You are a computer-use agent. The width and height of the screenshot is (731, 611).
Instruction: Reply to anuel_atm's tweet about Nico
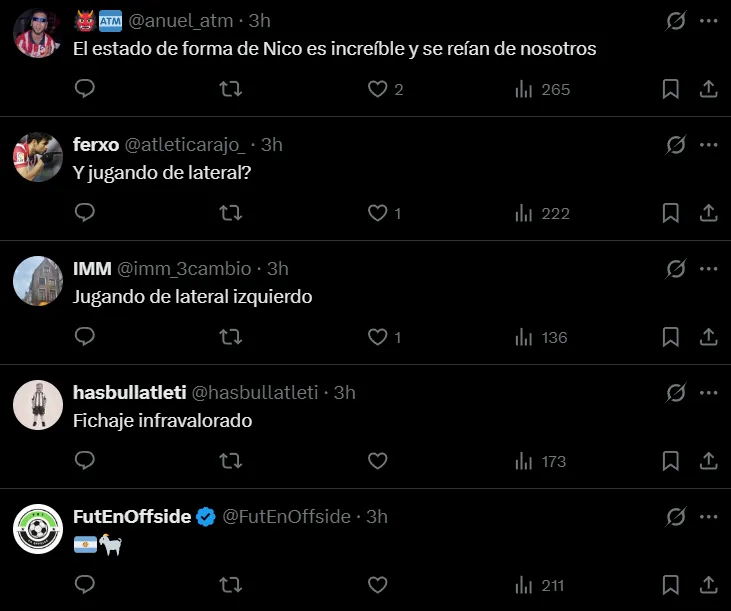85,89
